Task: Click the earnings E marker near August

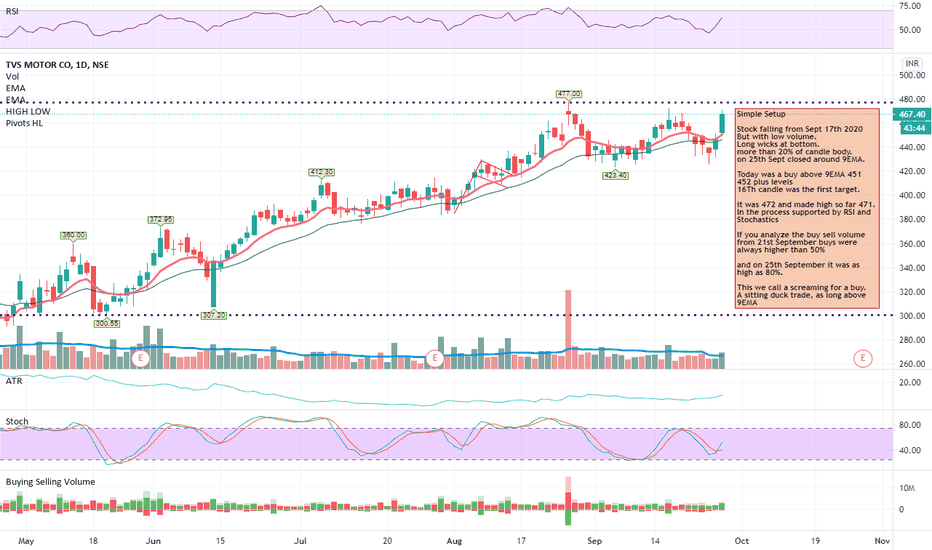Action: (x=435, y=358)
